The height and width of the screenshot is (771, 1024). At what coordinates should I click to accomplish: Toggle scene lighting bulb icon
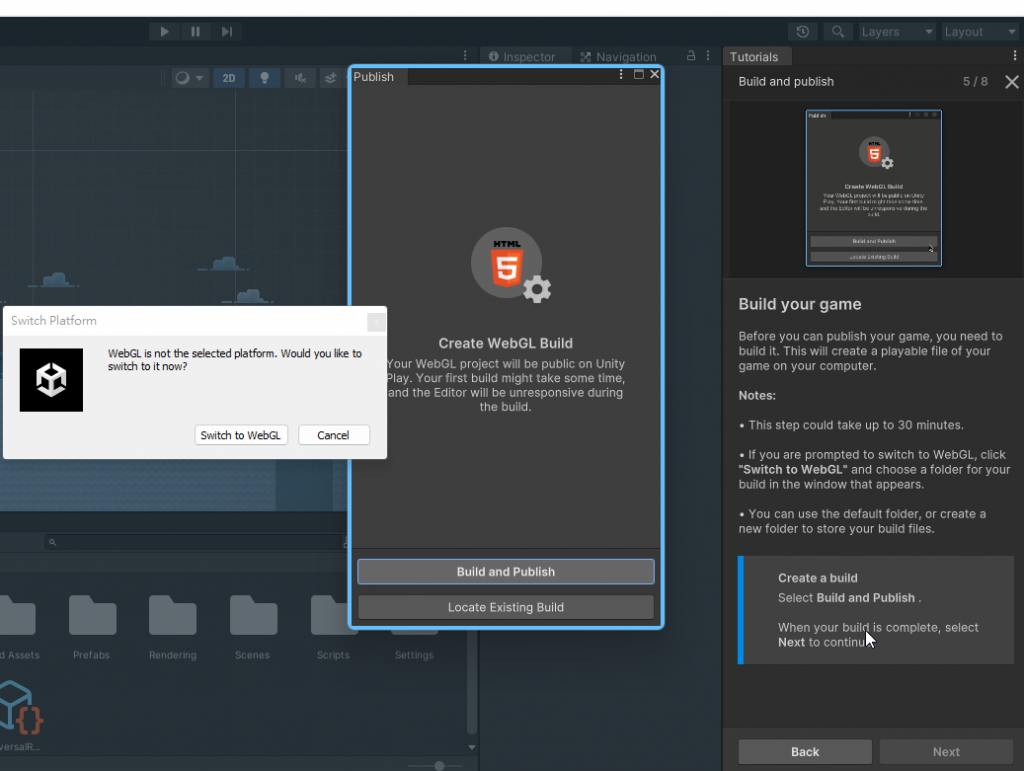[264, 78]
